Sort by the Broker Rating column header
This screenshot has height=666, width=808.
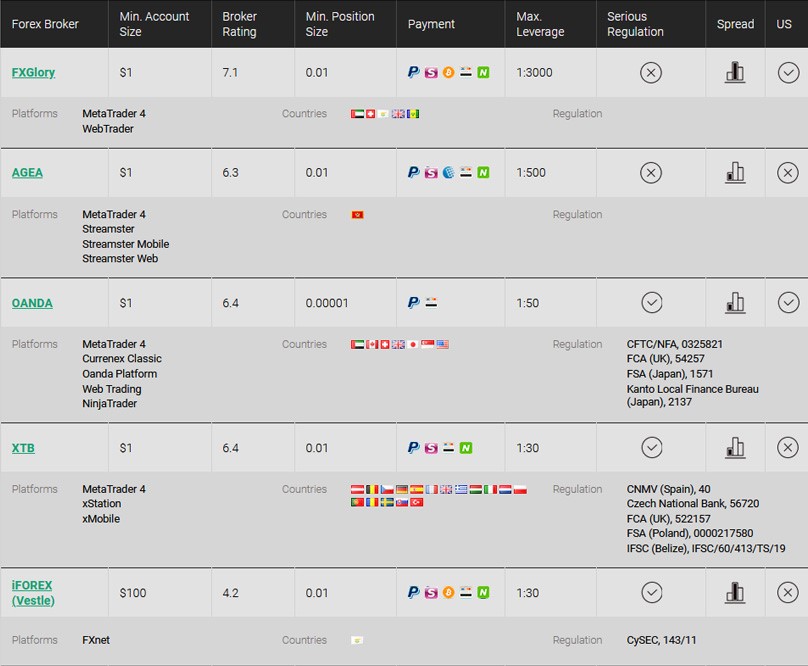point(239,24)
